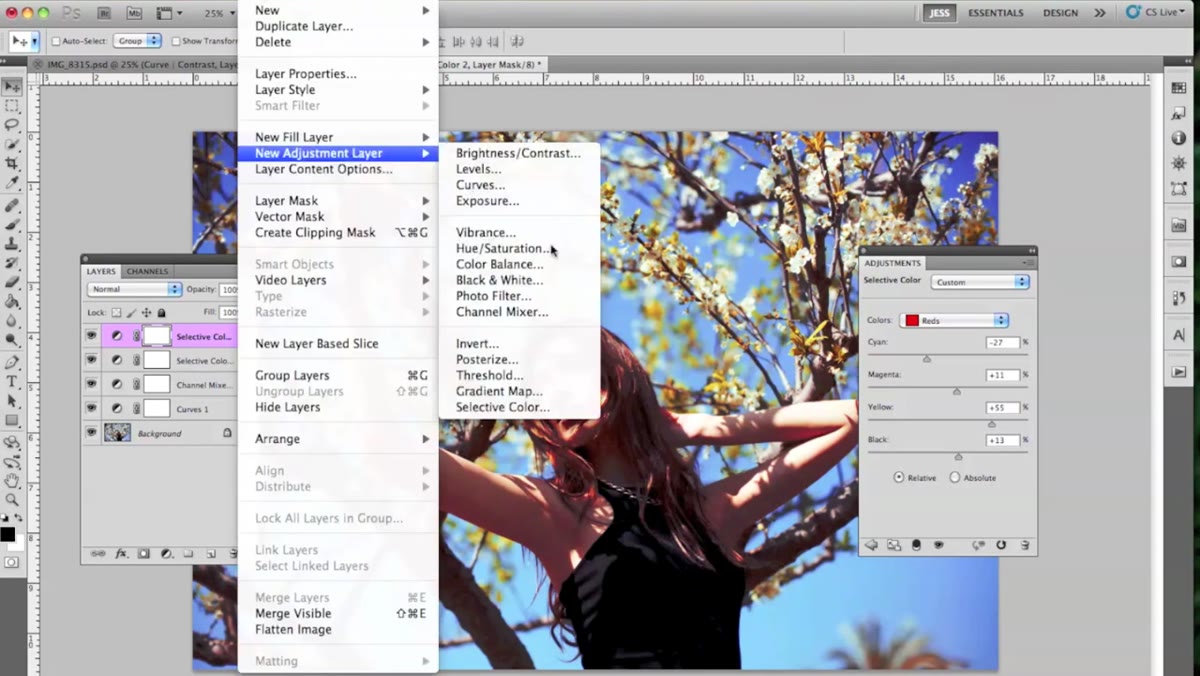The height and width of the screenshot is (676, 1200).
Task: Reset adjustment defaults in Adjustments panel
Action: (1001, 545)
